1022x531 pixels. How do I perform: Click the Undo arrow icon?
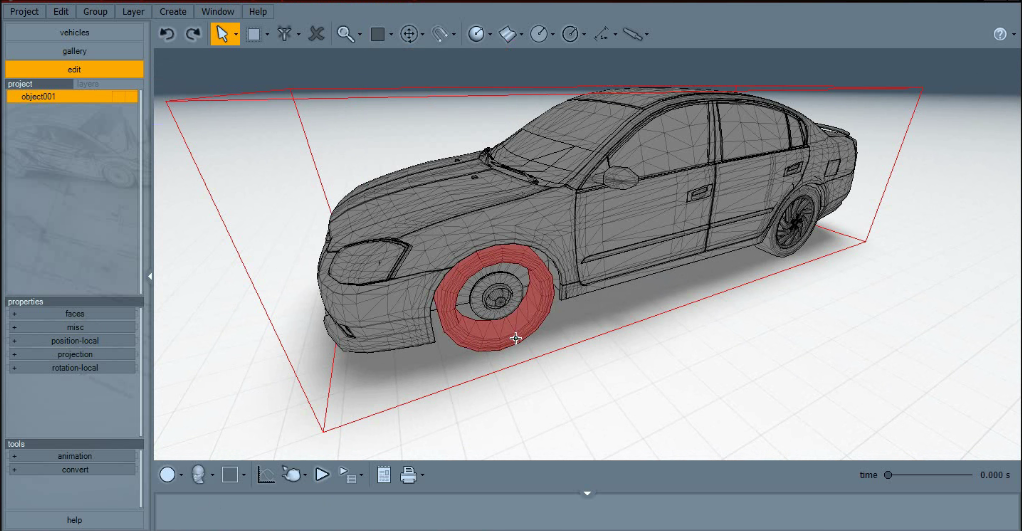pyautogui.click(x=167, y=34)
